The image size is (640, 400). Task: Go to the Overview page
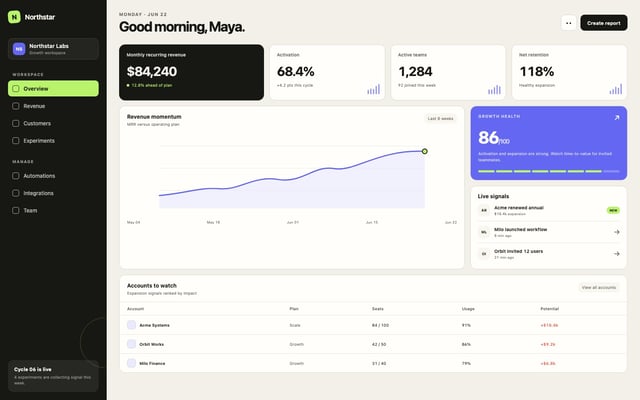click(x=53, y=89)
